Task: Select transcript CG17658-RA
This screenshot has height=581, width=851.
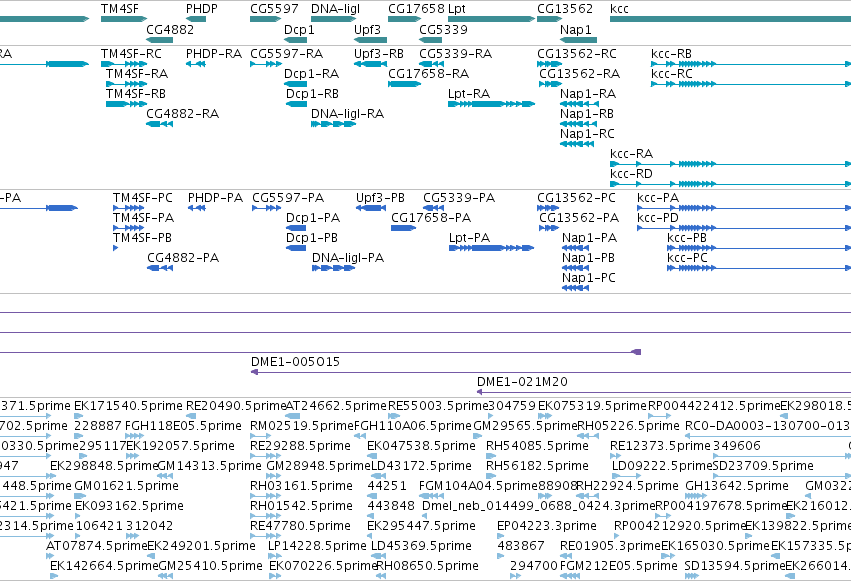Action: click(404, 84)
